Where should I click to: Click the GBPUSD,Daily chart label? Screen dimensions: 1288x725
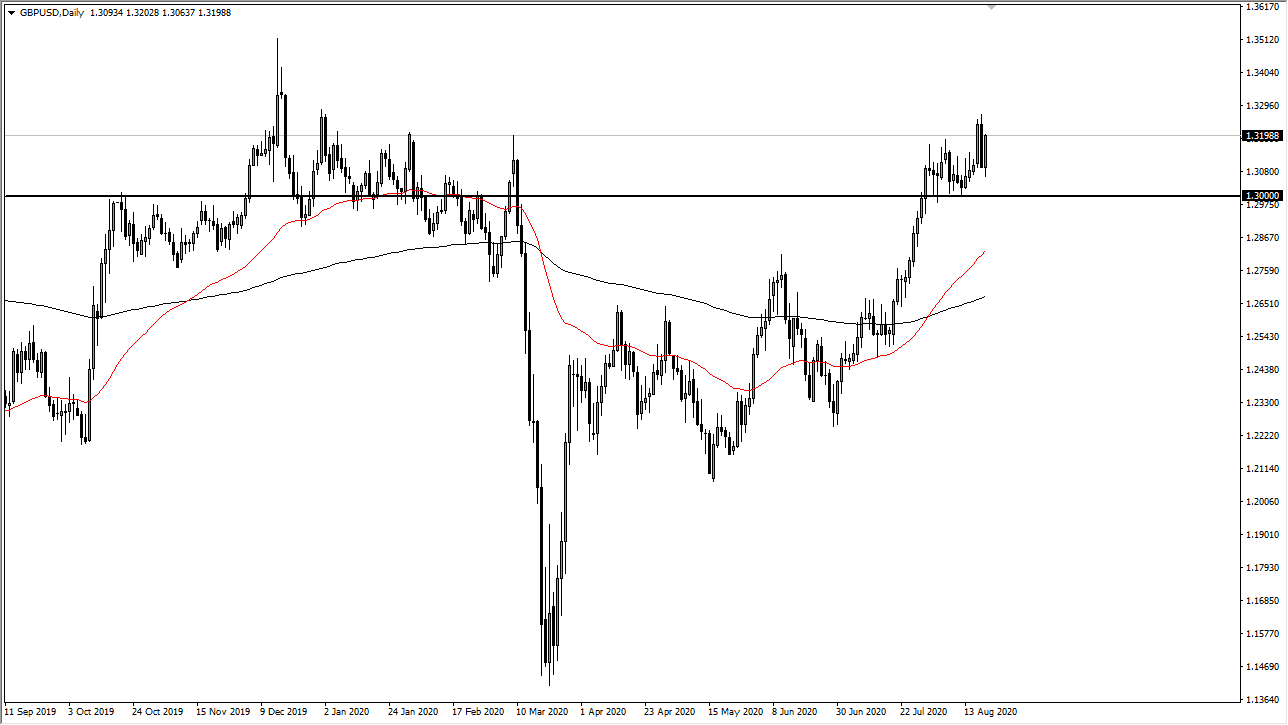click(52, 12)
